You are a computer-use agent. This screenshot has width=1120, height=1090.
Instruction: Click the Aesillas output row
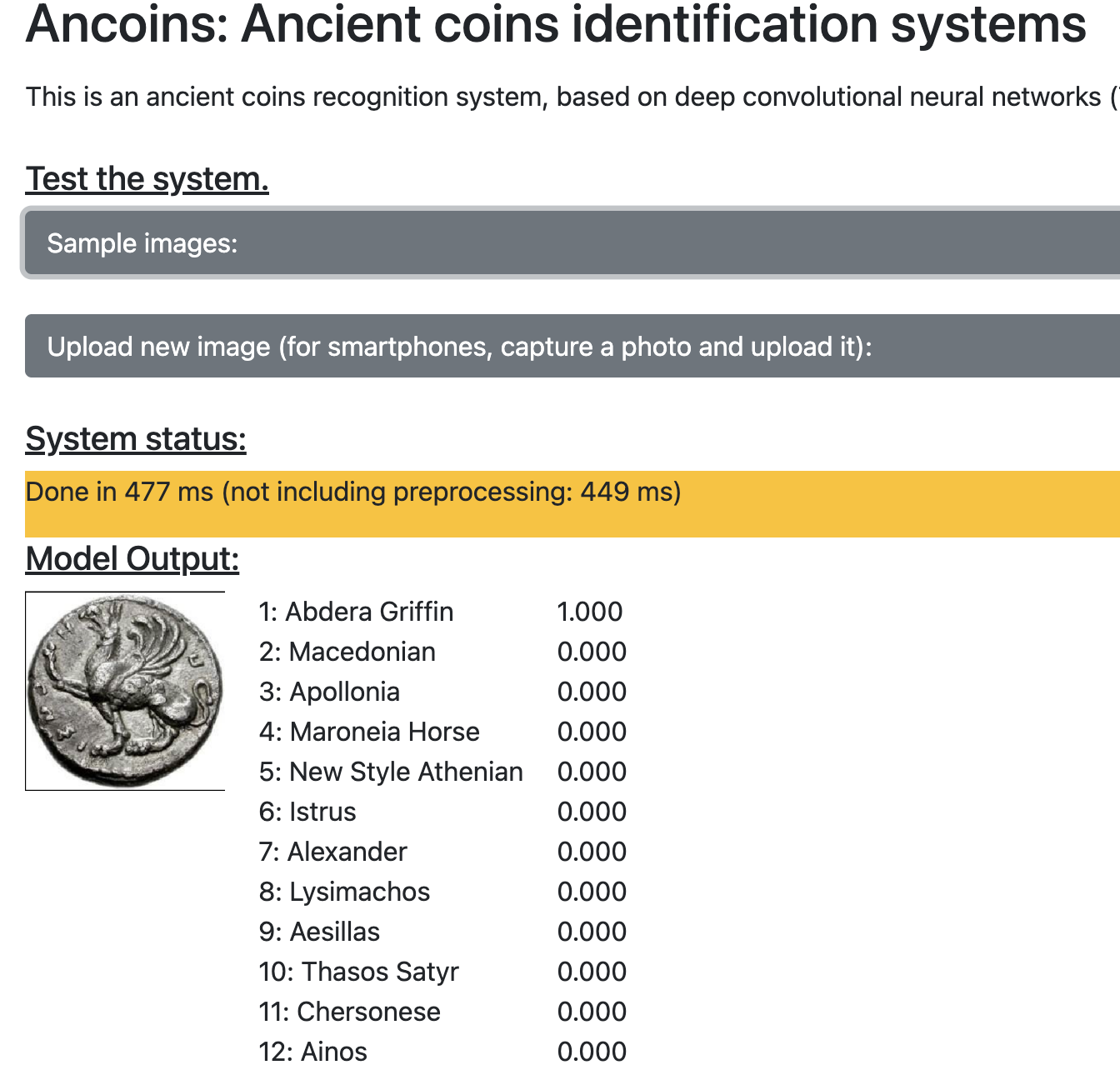tap(319, 931)
